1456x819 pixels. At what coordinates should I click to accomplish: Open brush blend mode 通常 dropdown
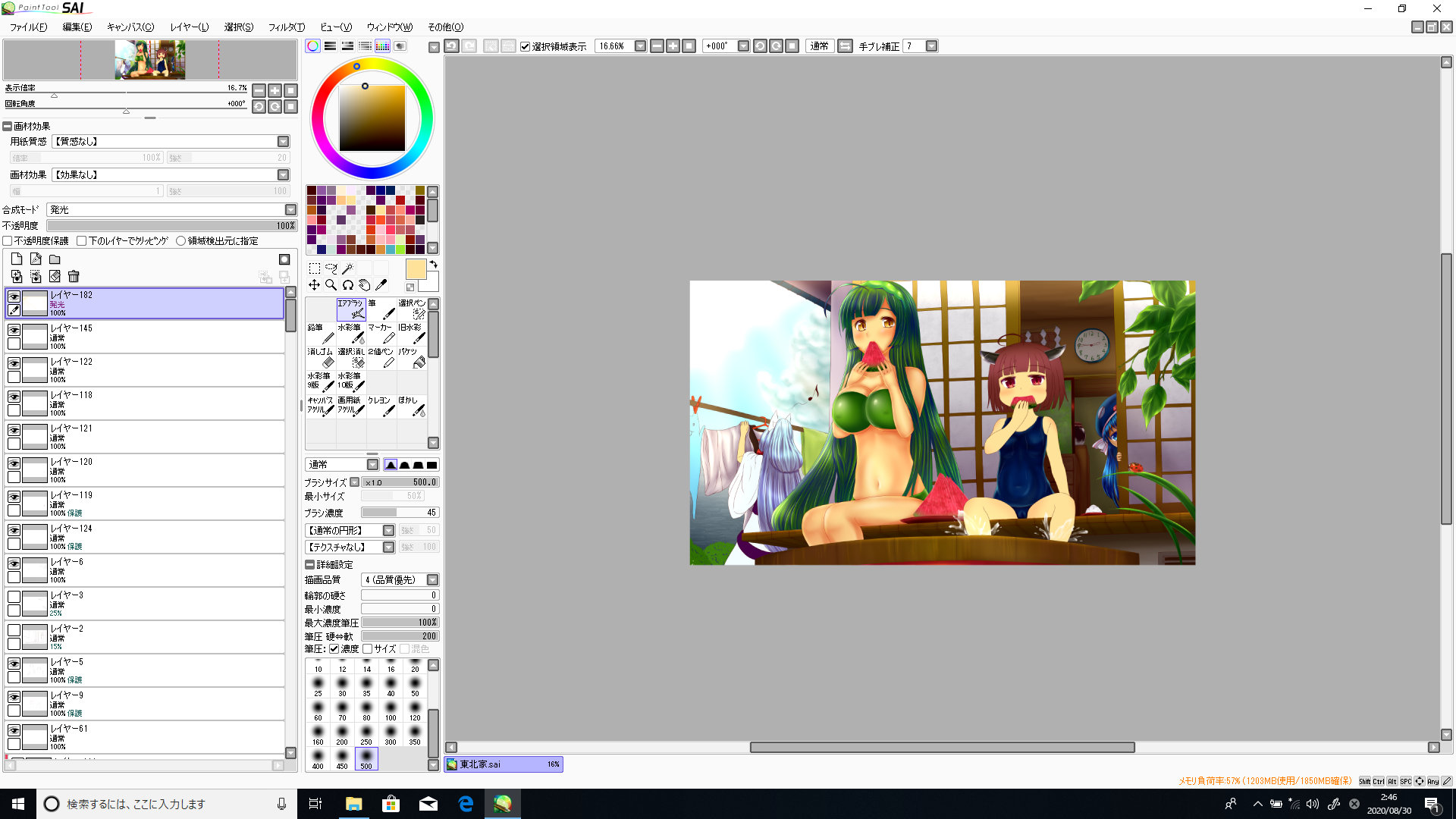372,465
